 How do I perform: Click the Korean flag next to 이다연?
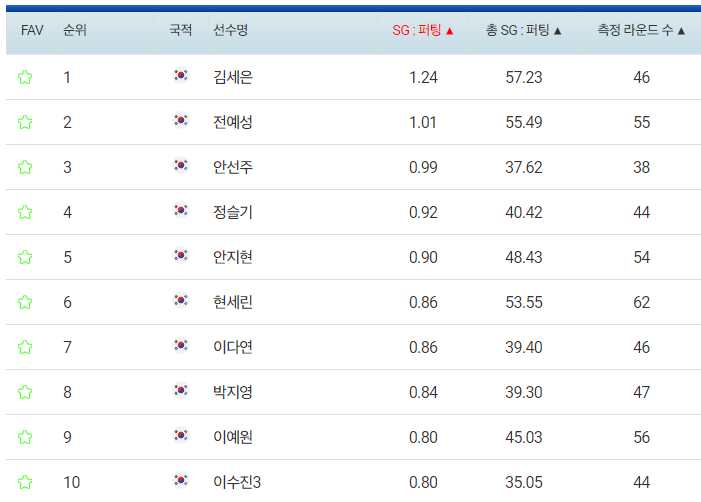point(181,345)
